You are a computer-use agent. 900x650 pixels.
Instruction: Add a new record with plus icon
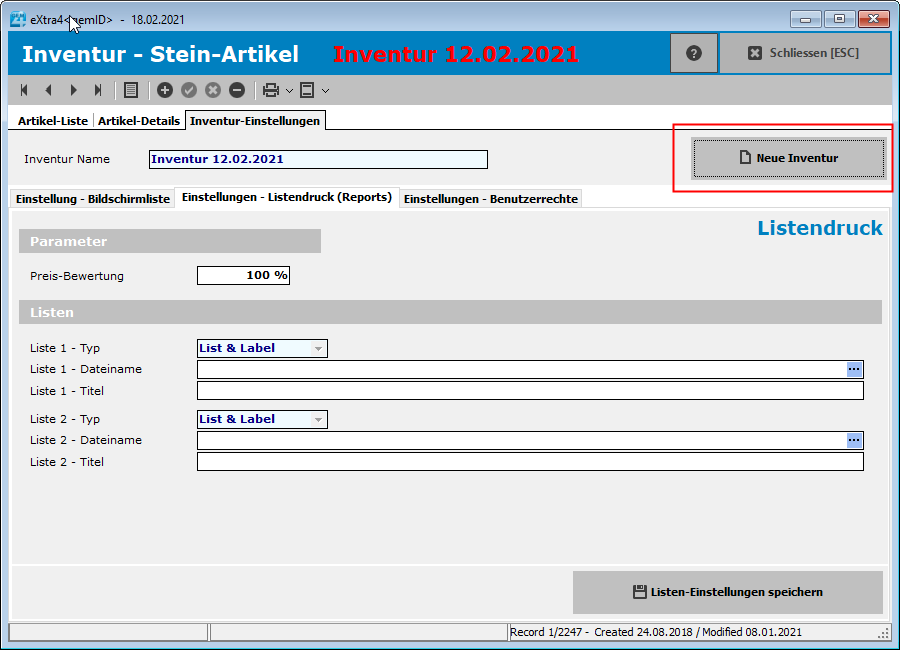click(165, 90)
